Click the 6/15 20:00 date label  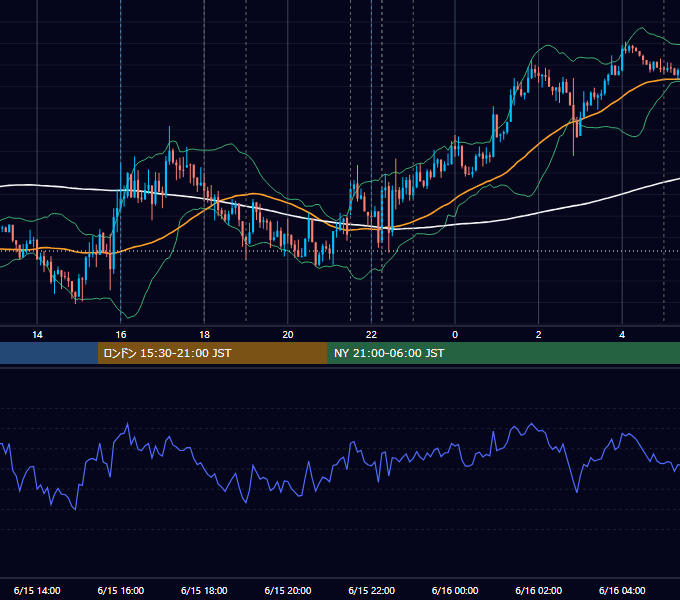(x=288, y=590)
